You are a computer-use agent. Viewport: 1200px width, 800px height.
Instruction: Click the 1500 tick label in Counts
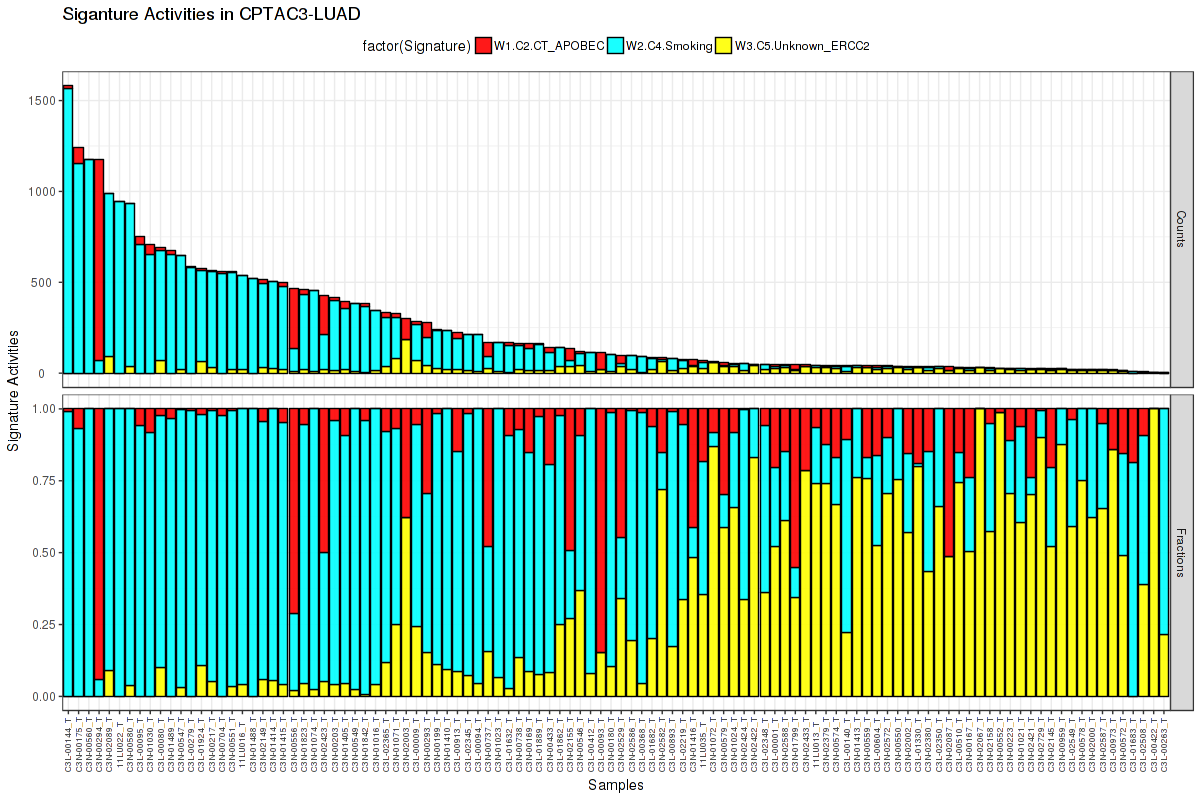point(43,101)
